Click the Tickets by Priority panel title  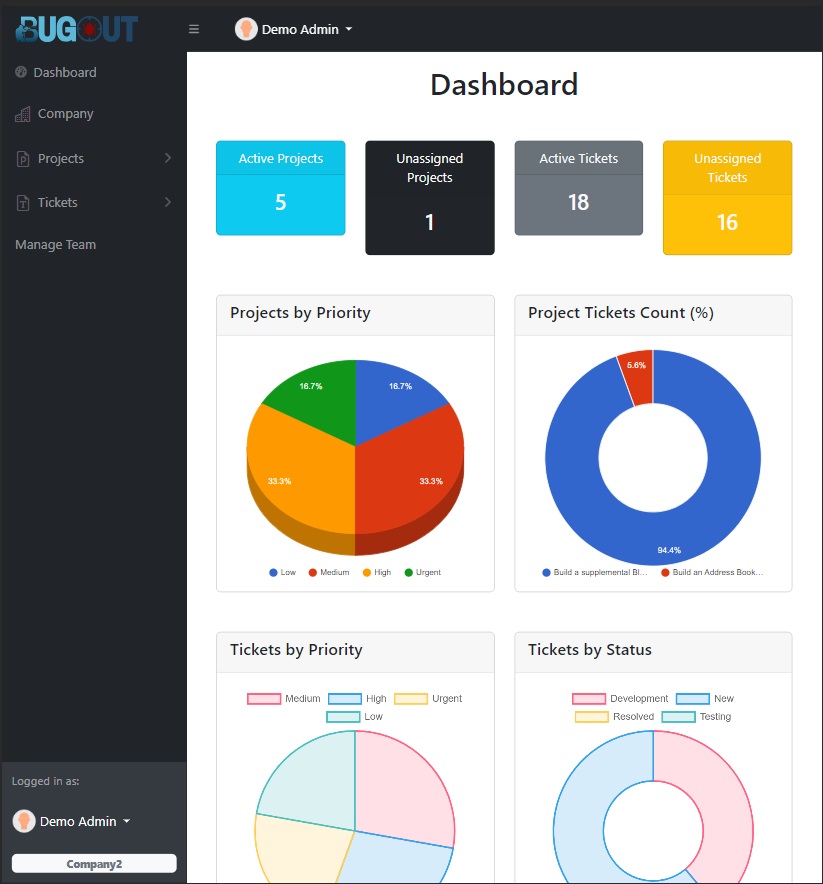pos(296,649)
